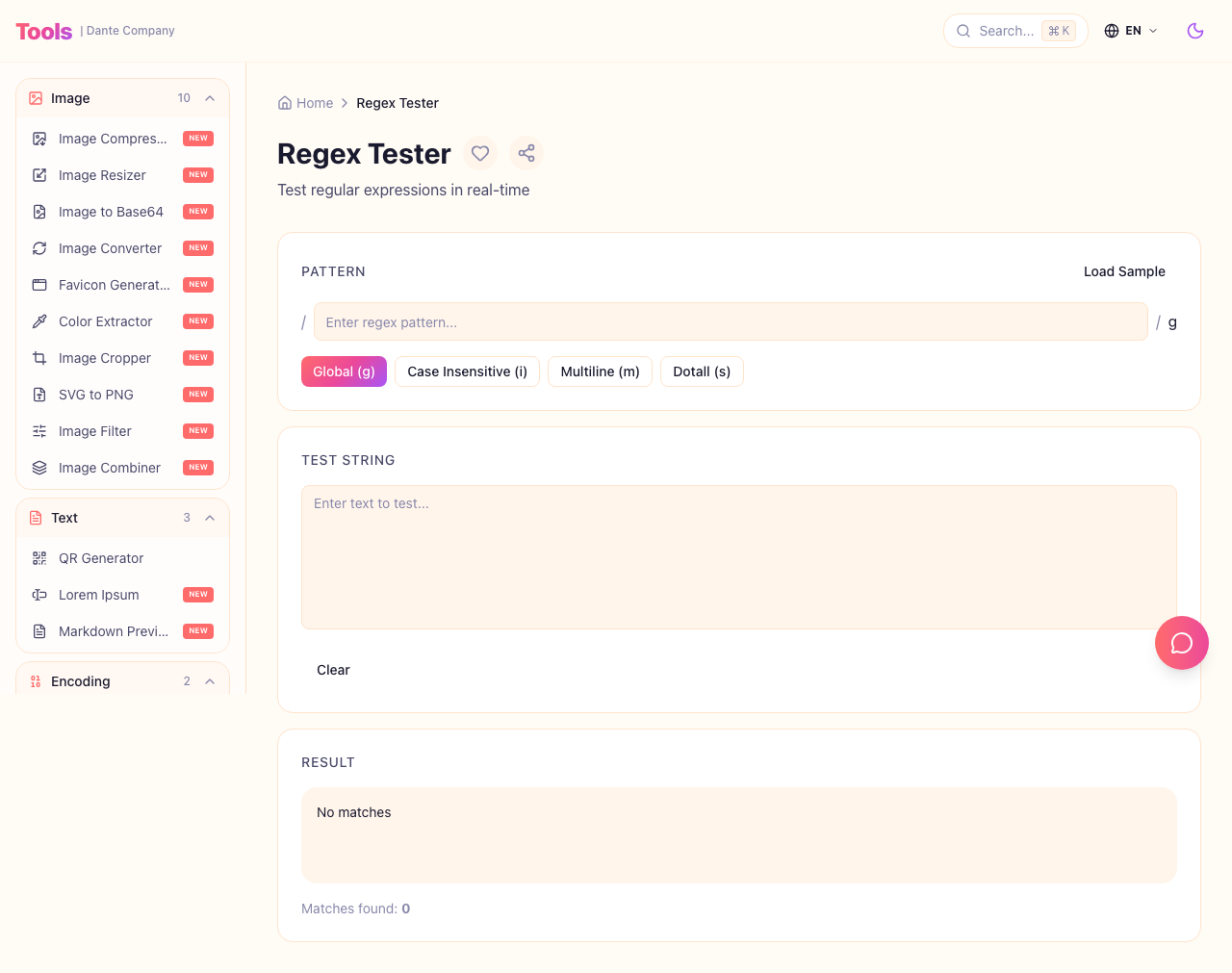
Task: Disable the Global (g) flag
Action: point(344,371)
